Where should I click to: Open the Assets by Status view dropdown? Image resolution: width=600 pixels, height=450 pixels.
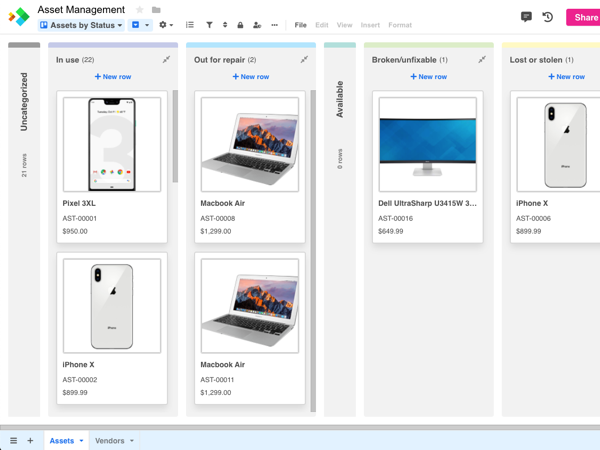click(81, 25)
